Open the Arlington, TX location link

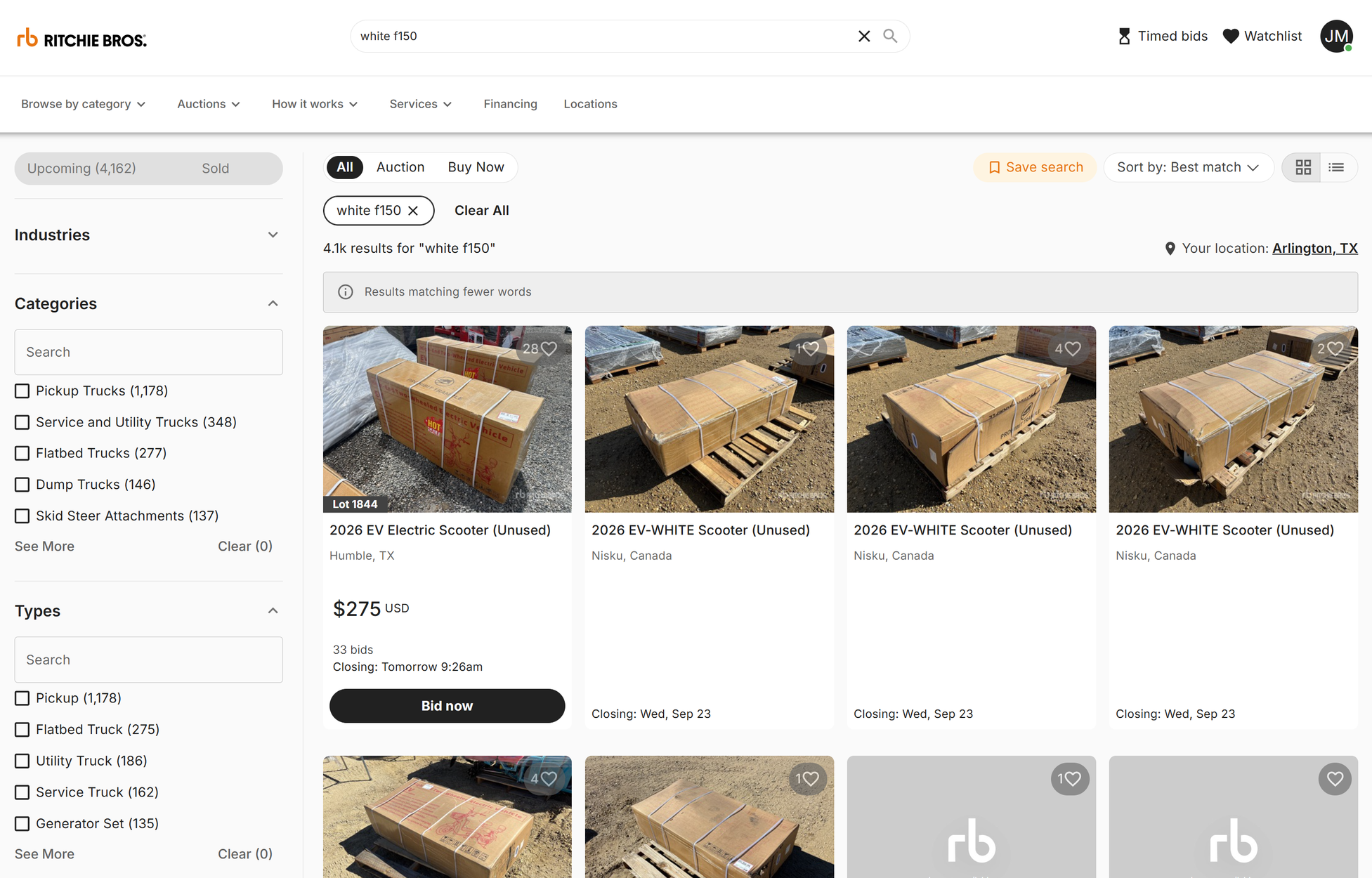pos(1314,249)
